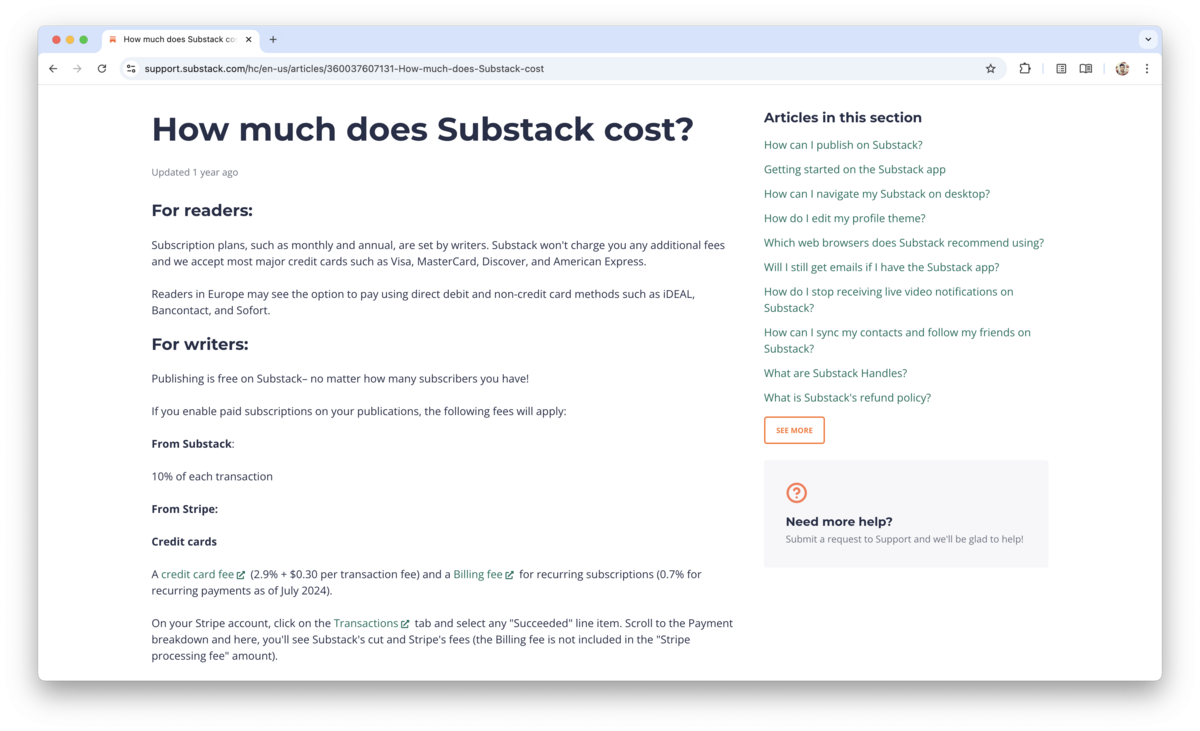Open What is Substack's refund policy article
Image resolution: width=1200 pixels, height=731 pixels.
tap(847, 396)
